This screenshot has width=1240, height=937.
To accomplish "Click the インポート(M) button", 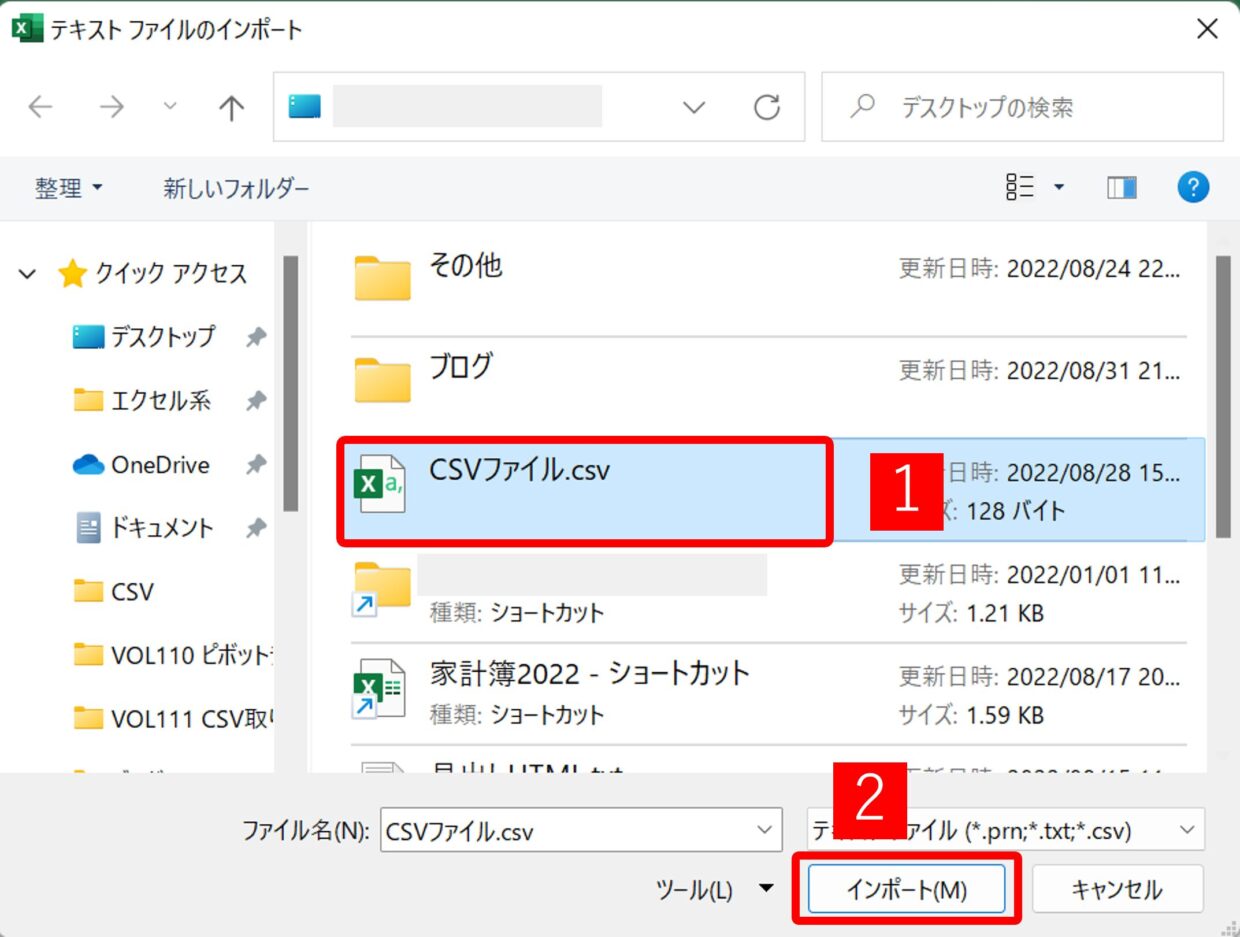I will (x=906, y=889).
